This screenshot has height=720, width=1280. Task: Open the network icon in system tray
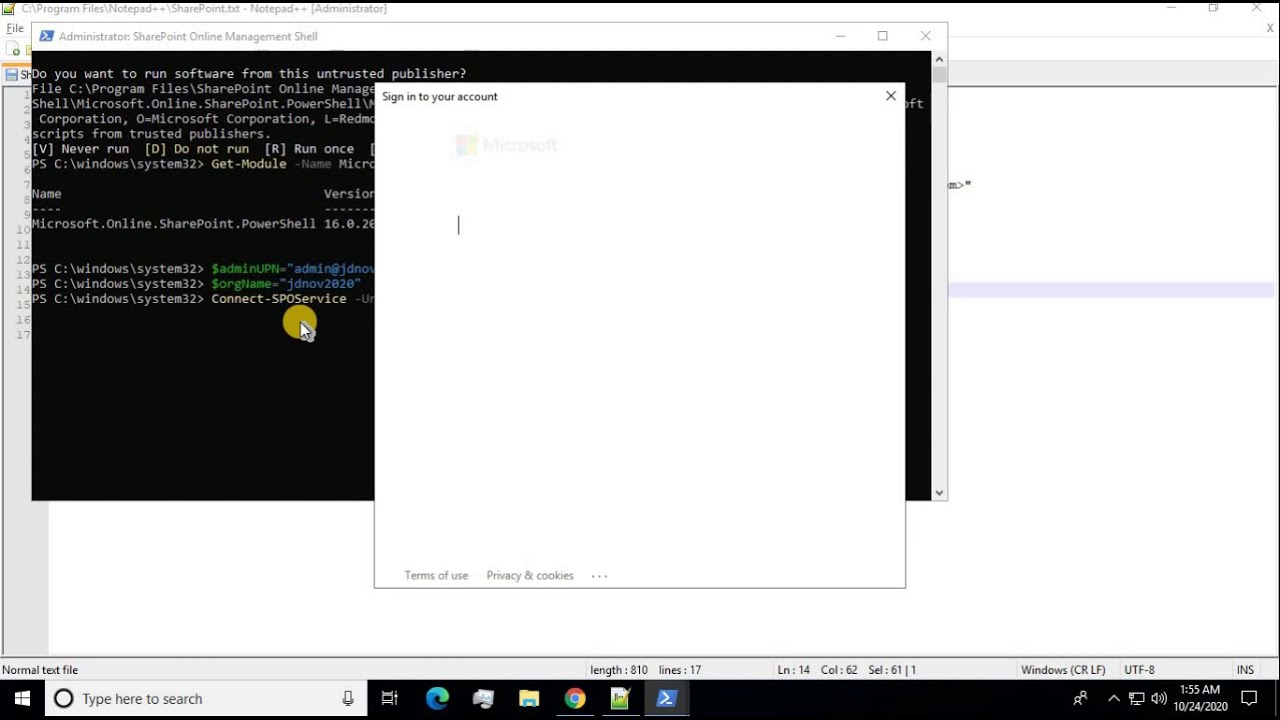[1137, 699]
